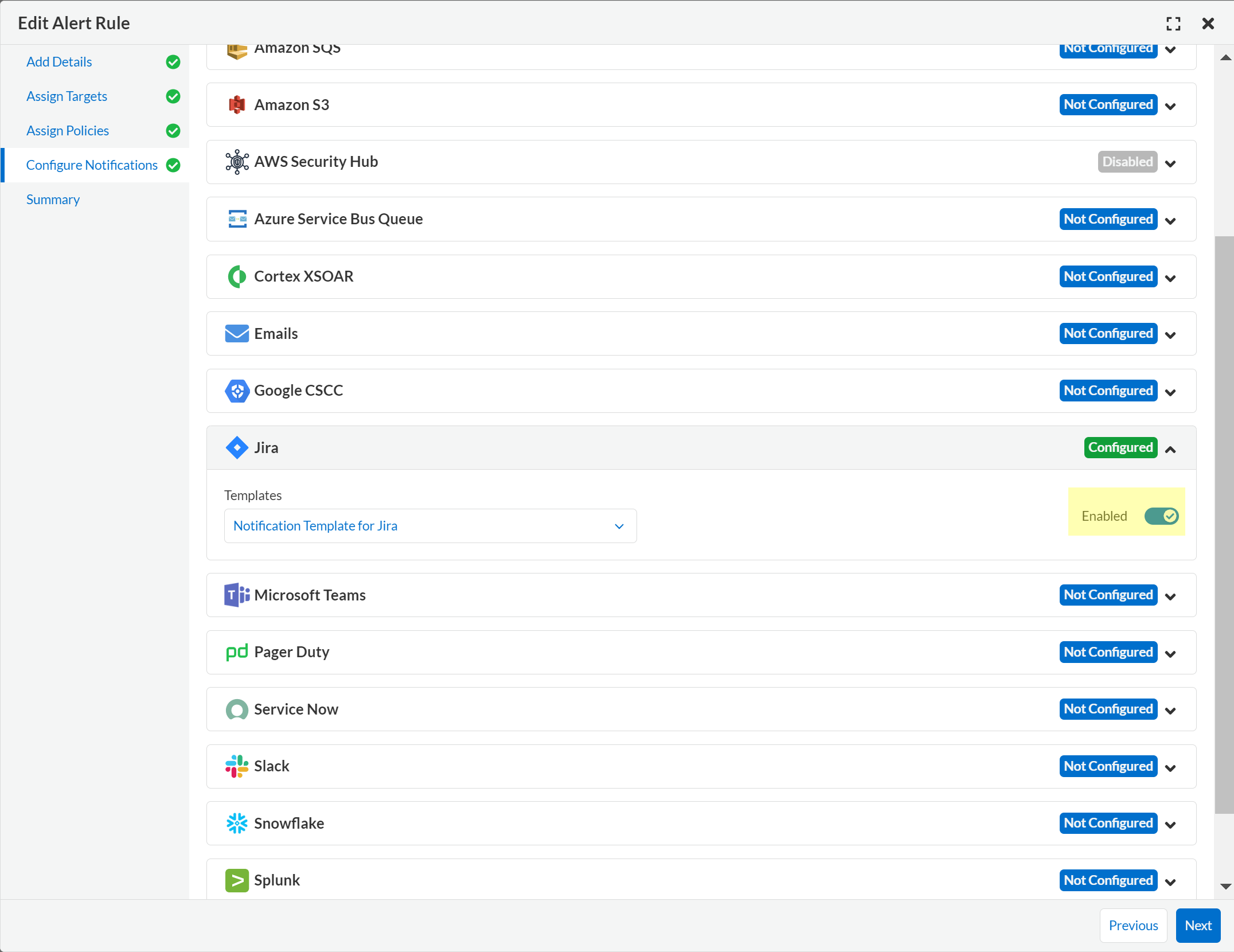Click the Google CSCC icon

(x=237, y=391)
